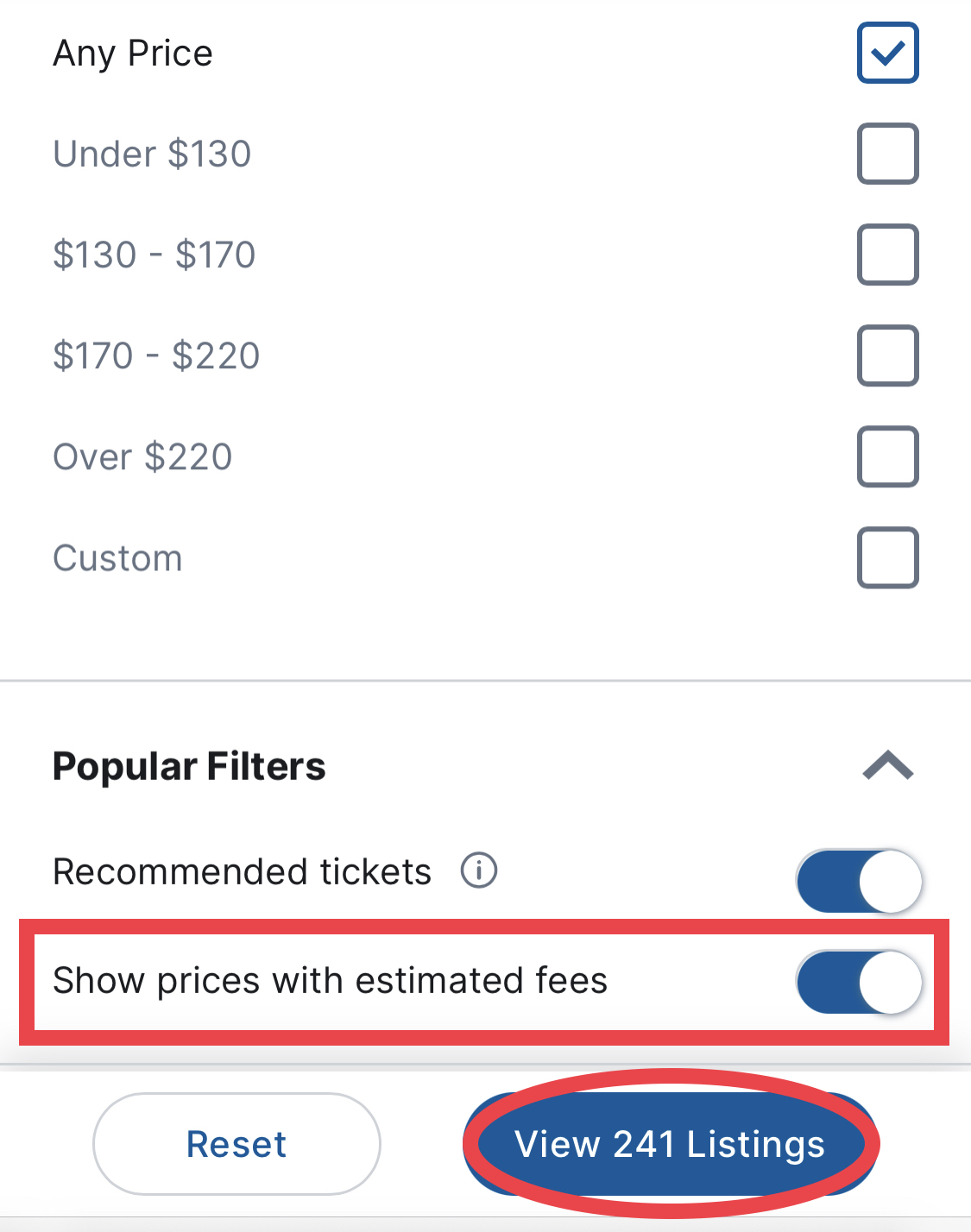Uncheck the Any Price checkbox
This screenshot has height=1232, width=971.
pyautogui.click(x=887, y=53)
